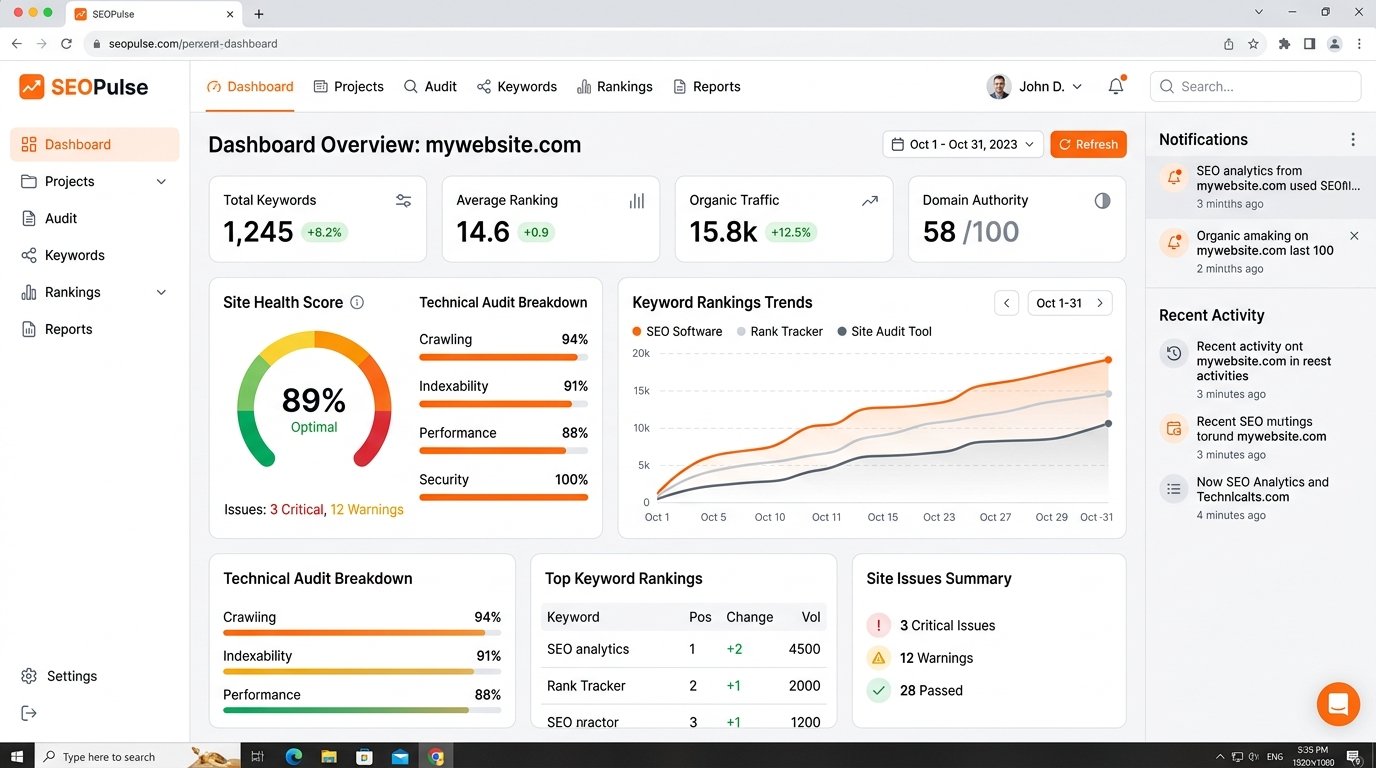
Task: Toggle the SEO Software chart series
Action: click(677, 331)
